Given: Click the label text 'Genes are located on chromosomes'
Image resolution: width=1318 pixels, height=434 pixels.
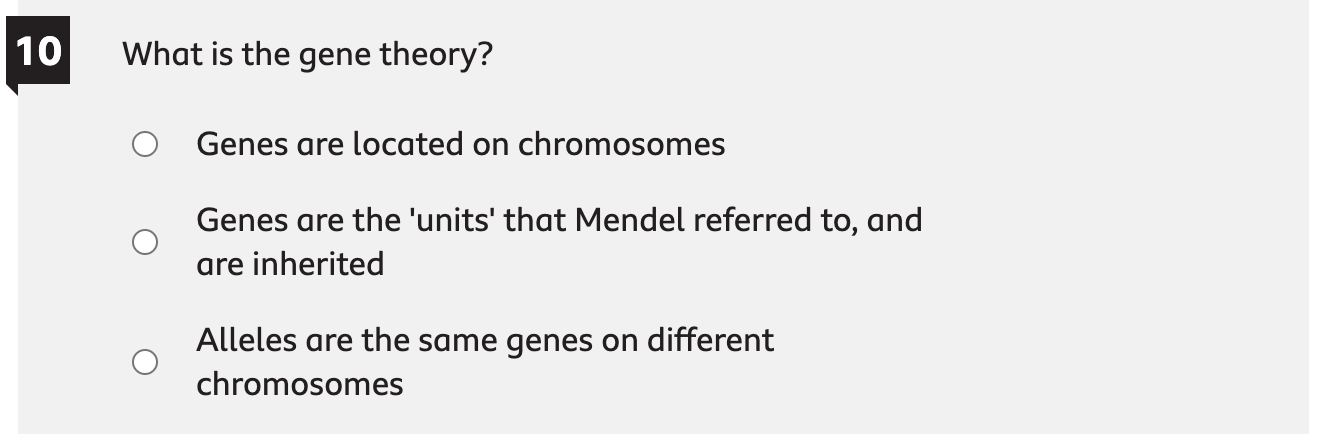Looking at the screenshot, I should click(460, 145).
